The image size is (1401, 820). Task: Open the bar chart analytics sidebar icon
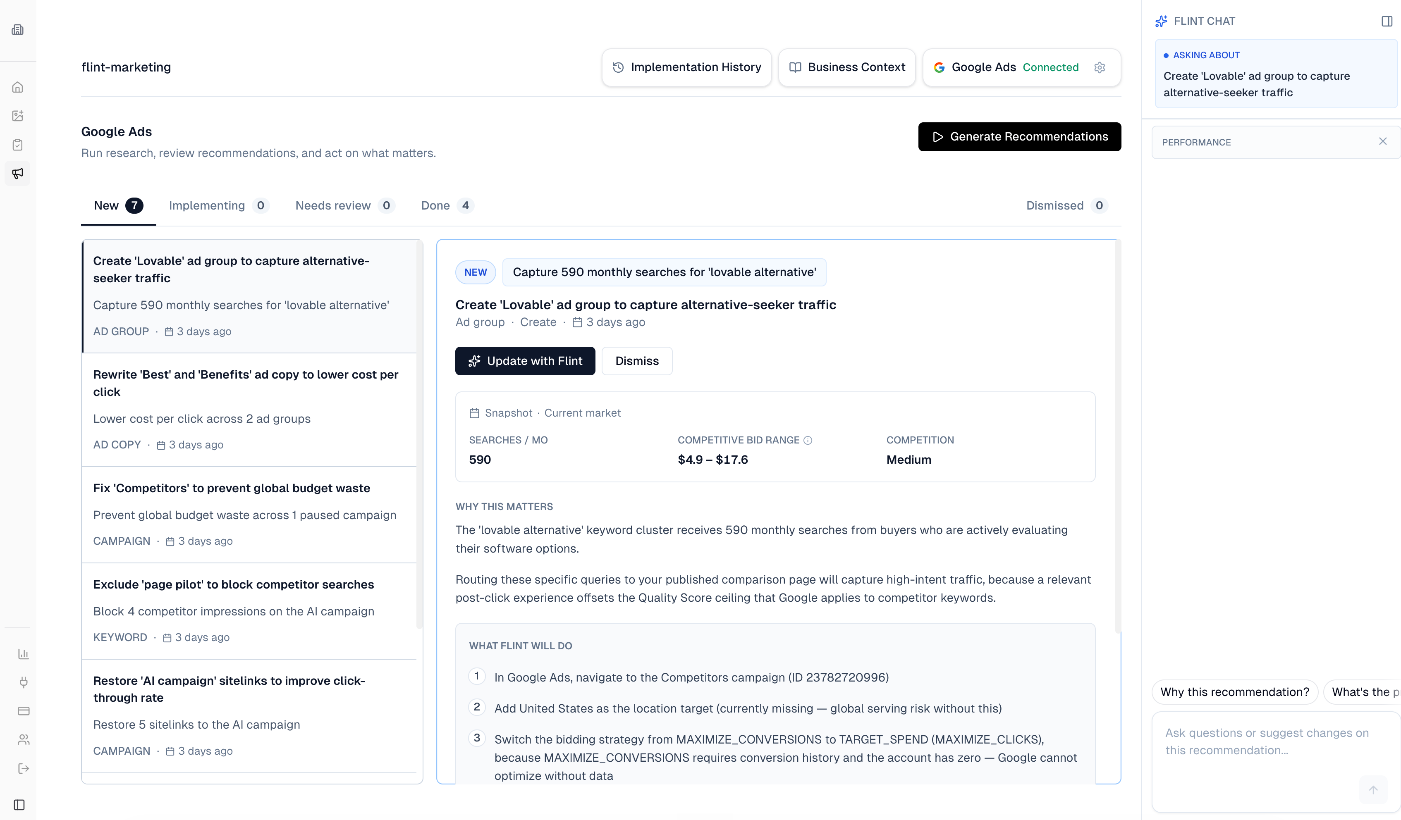tap(23, 654)
